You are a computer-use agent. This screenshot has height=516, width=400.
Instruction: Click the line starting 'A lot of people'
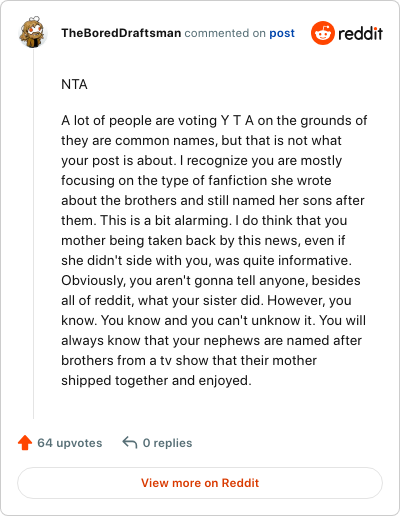214,120
